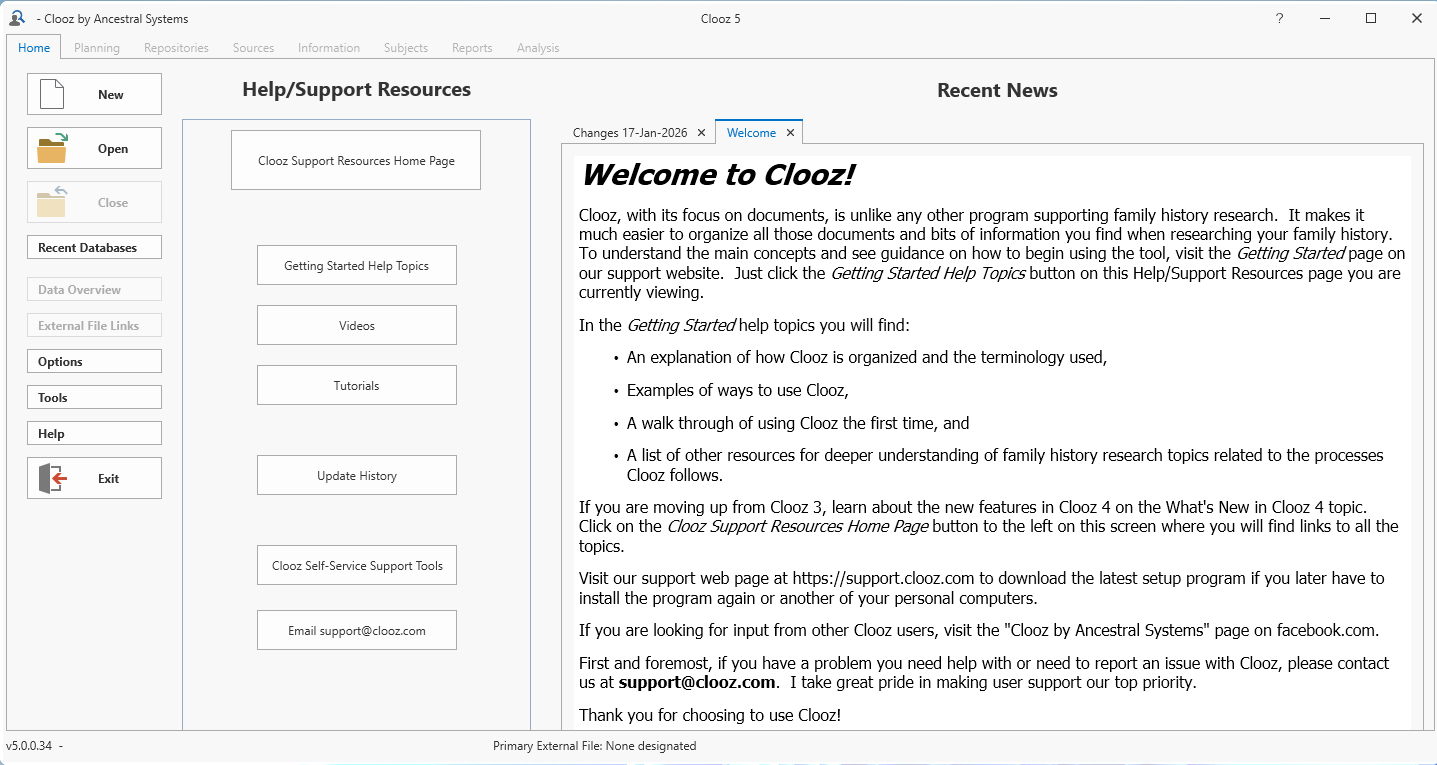The height and width of the screenshot is (765, 1437).
Task: View the Update History
Action: (356, 476)
